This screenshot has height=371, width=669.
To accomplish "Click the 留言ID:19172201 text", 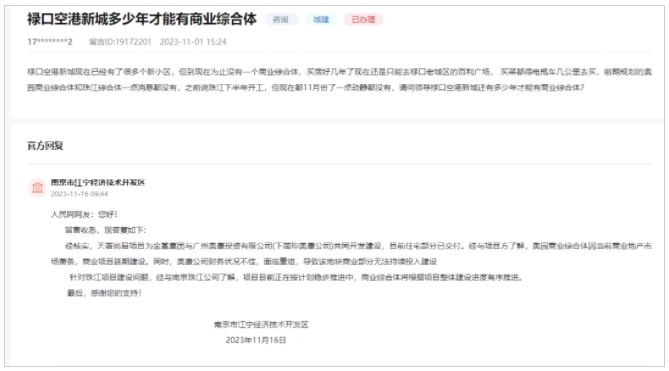I will [x=120, y=42].
